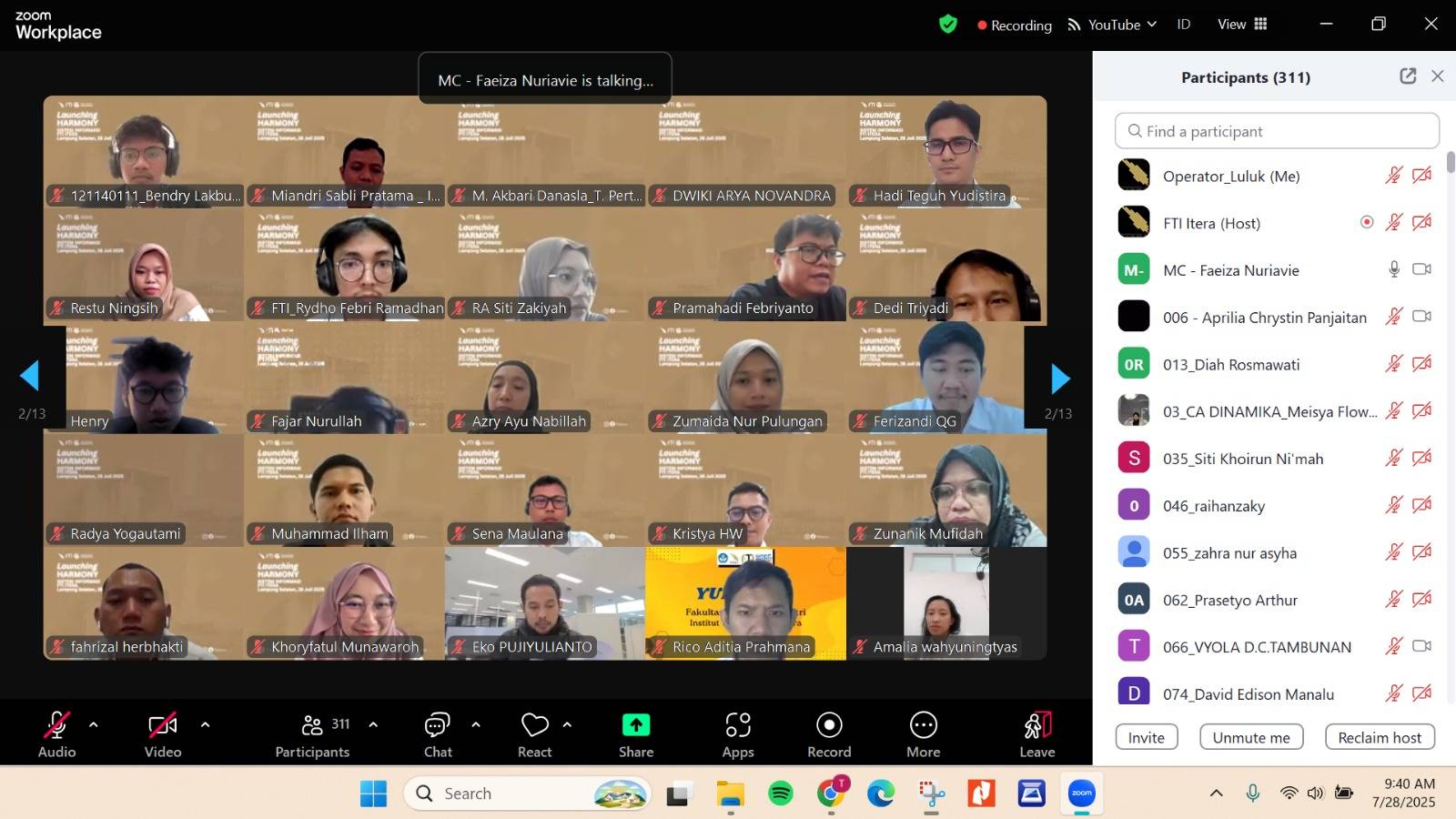Click the Find a participant search field
This screenshot has height=819, width=1456.
[1277, 131]
